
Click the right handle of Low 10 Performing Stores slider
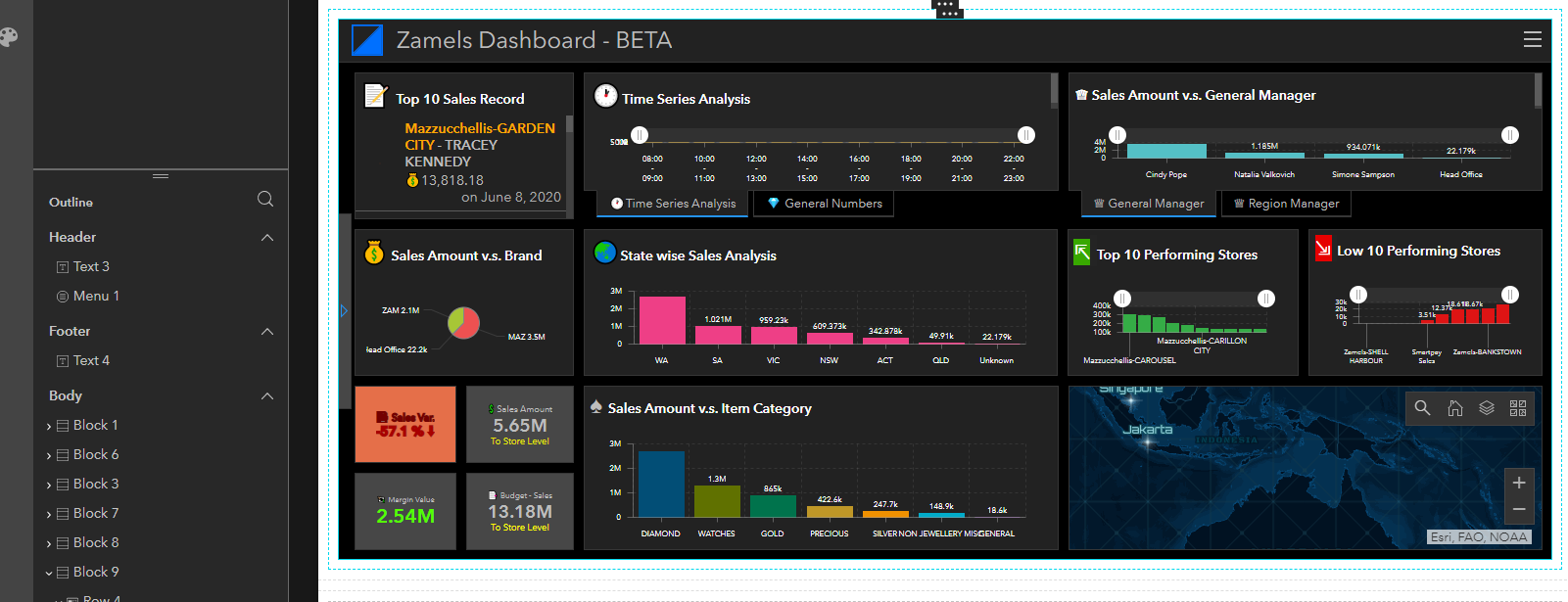click(1510, 295)
